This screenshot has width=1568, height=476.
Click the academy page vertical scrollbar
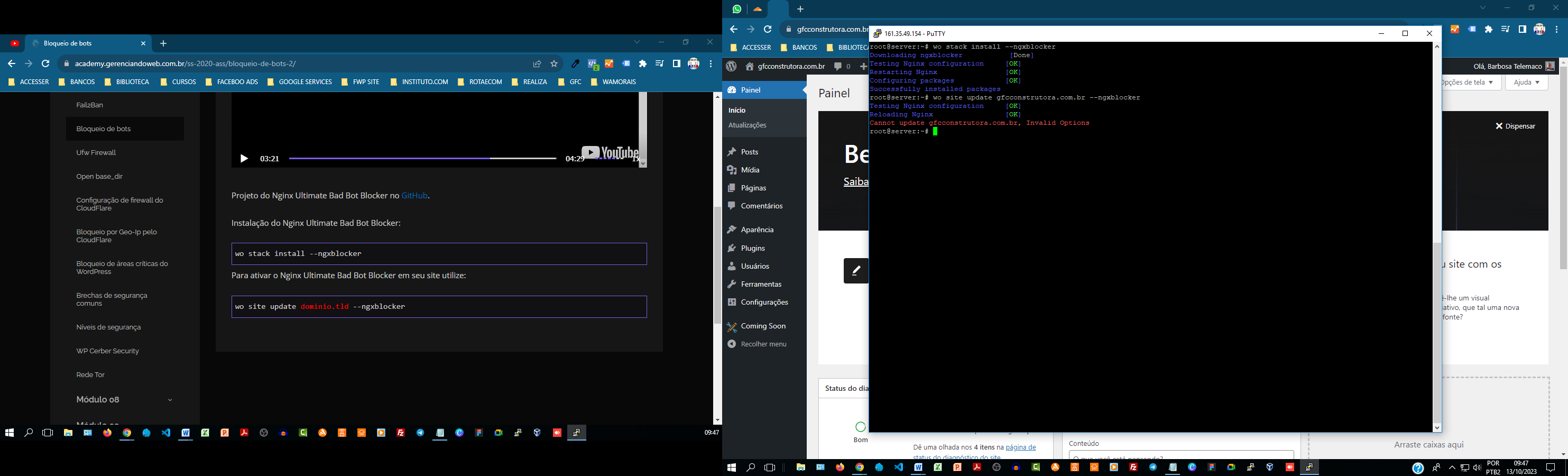[717, 265]
